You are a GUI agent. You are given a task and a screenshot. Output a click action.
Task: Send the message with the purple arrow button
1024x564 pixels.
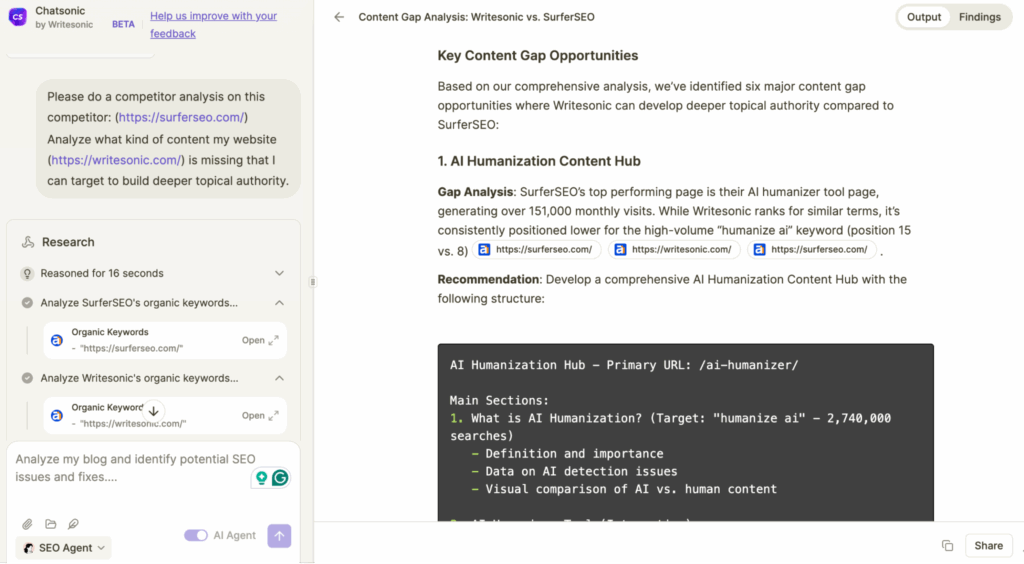coord(279,536)
